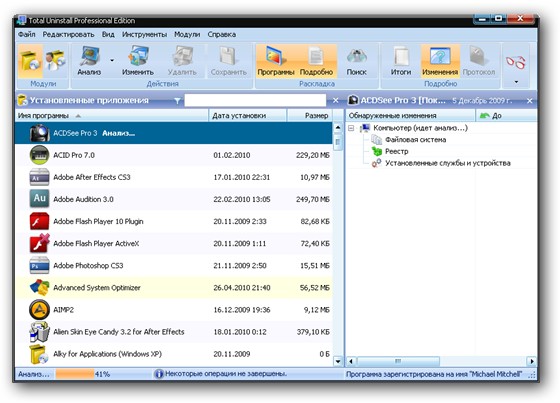Click the program list scroll down arrow

tap(338, 361)
